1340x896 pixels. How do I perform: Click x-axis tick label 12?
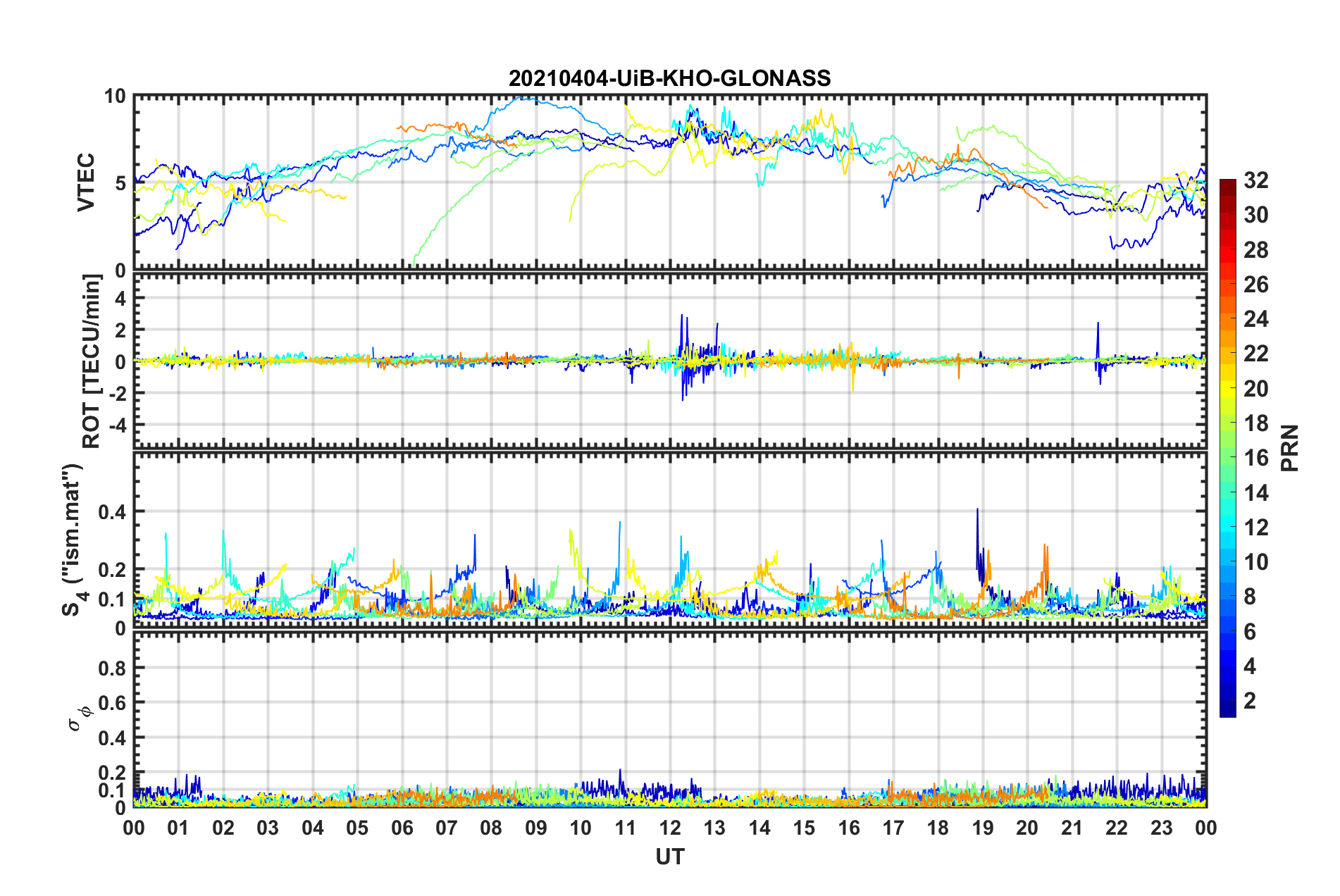tap(669, 828)
